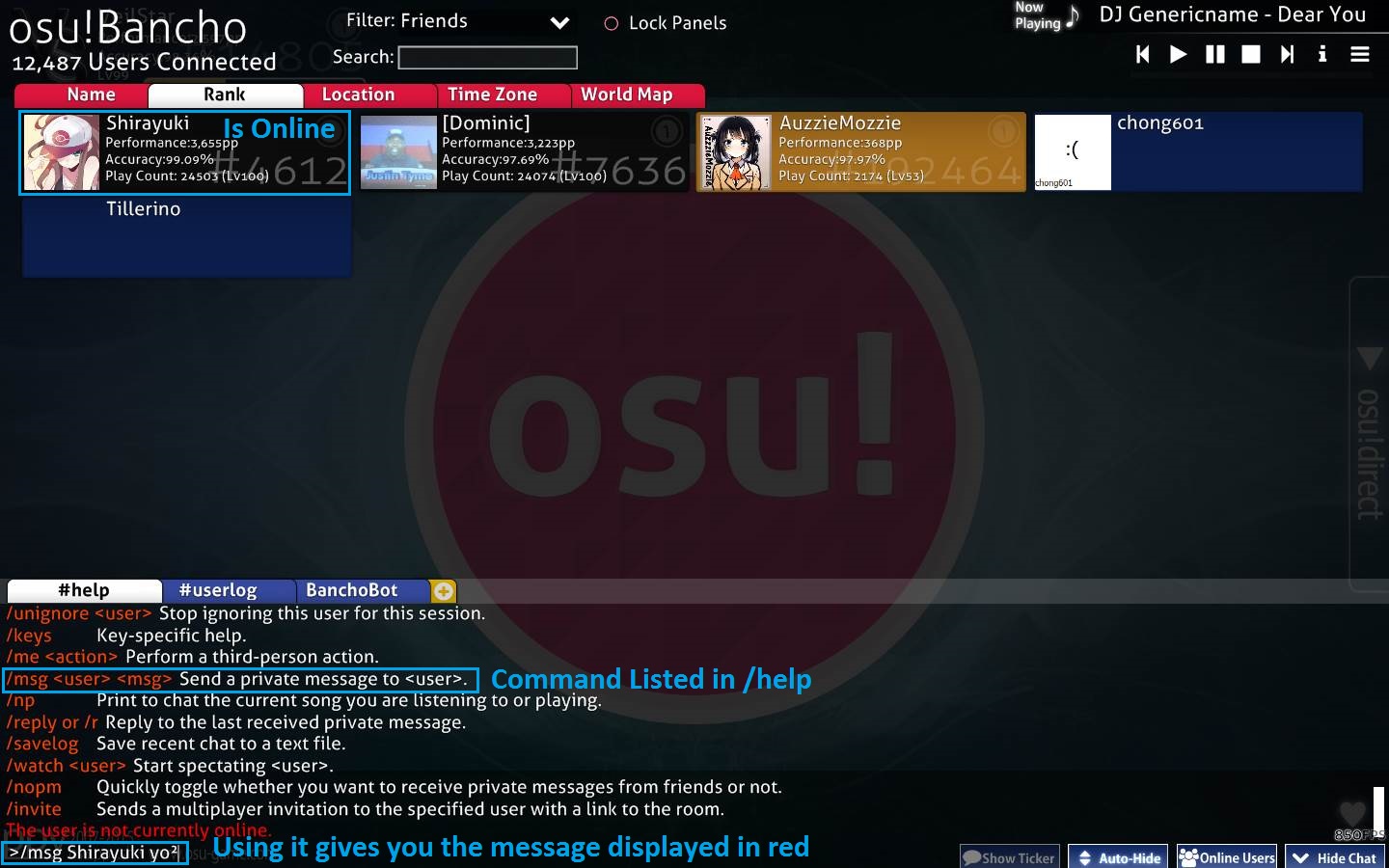Screen dimensions: 1389x868
Task: Click the /invite command in chat
Action: tap(34, 809)
